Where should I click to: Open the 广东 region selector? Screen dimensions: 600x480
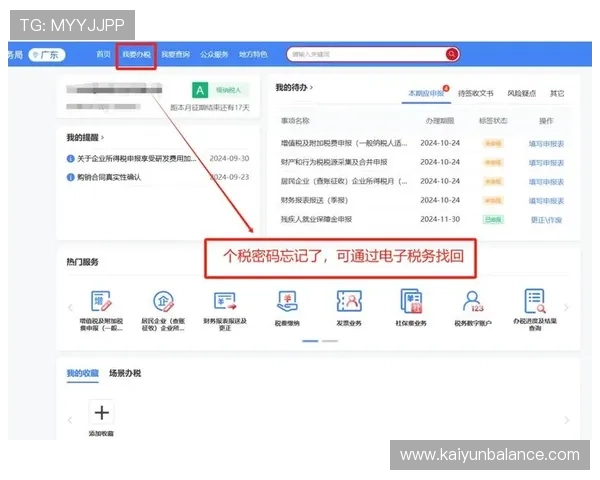pyautogui.click(x=47, y=55)
